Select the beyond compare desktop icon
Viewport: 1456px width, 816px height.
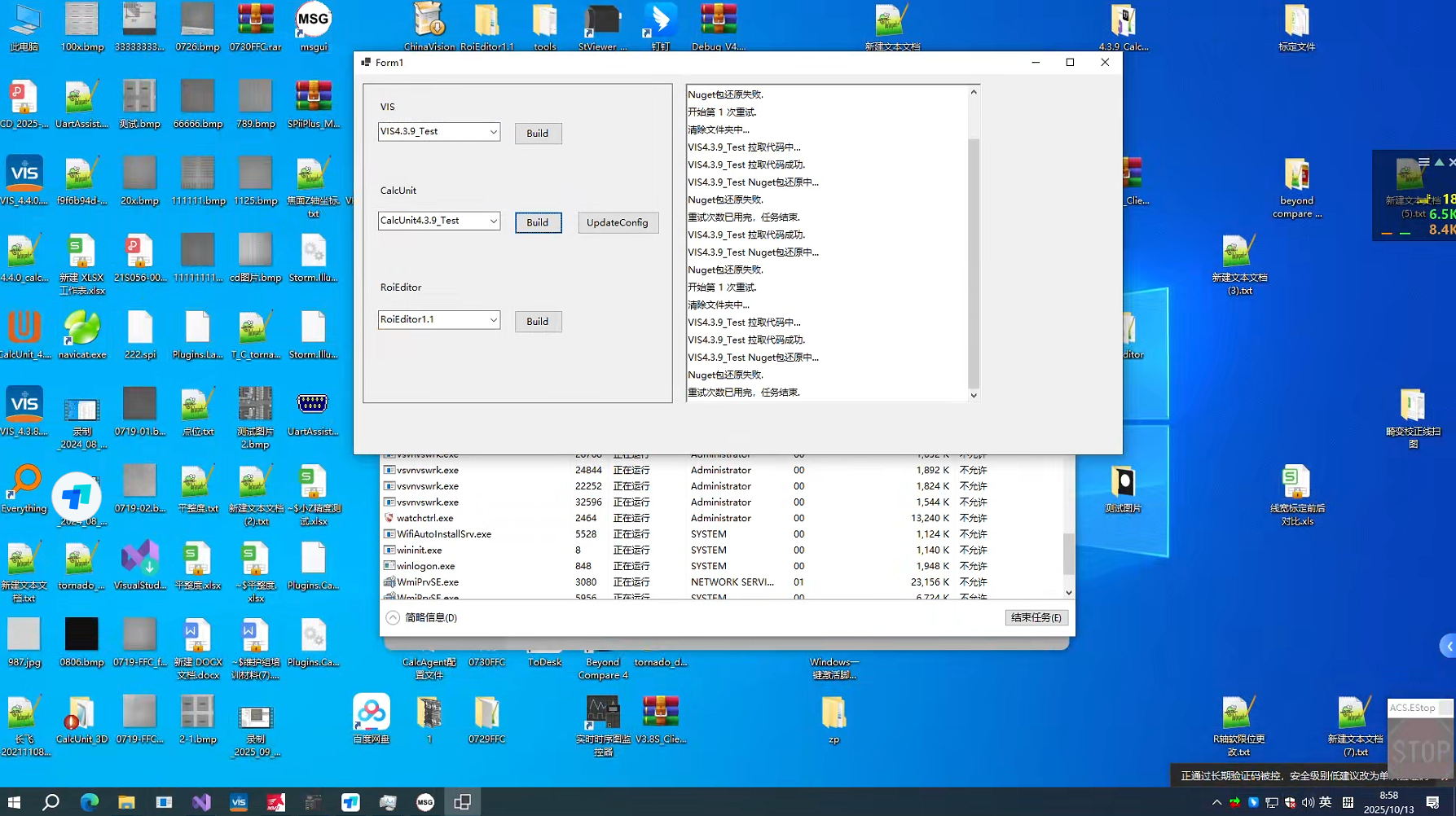[x=1296, y=187]
